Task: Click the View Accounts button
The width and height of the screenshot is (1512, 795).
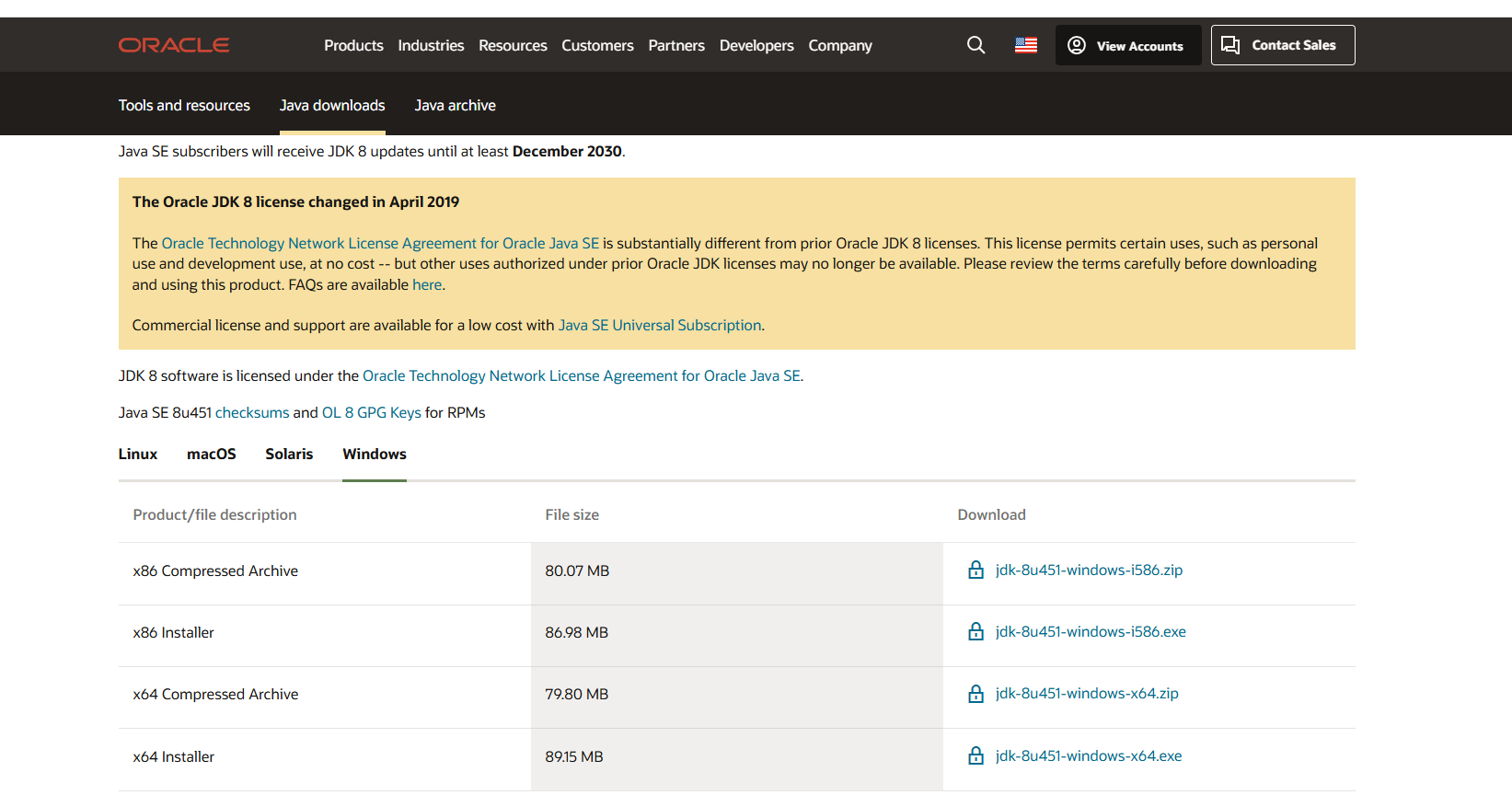Action: coord(1128,45)
